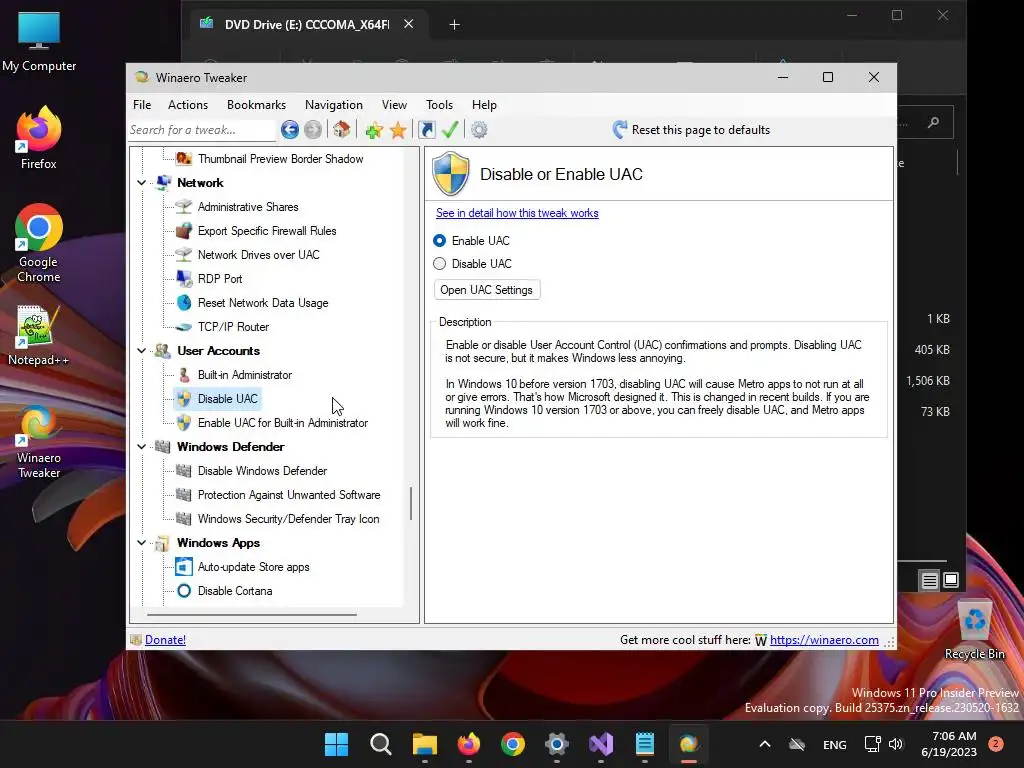Click the green checkmark toolbar icon
Viewport: 1024px width, 768px height.
[x=450, y=130]
